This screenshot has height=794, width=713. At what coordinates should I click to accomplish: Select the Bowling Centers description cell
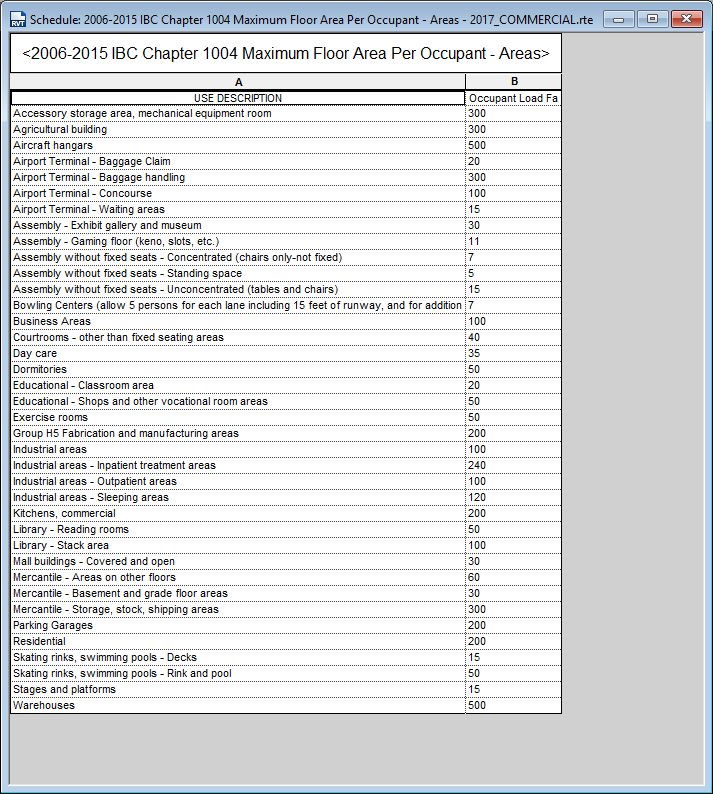click(x=238, y=305)
